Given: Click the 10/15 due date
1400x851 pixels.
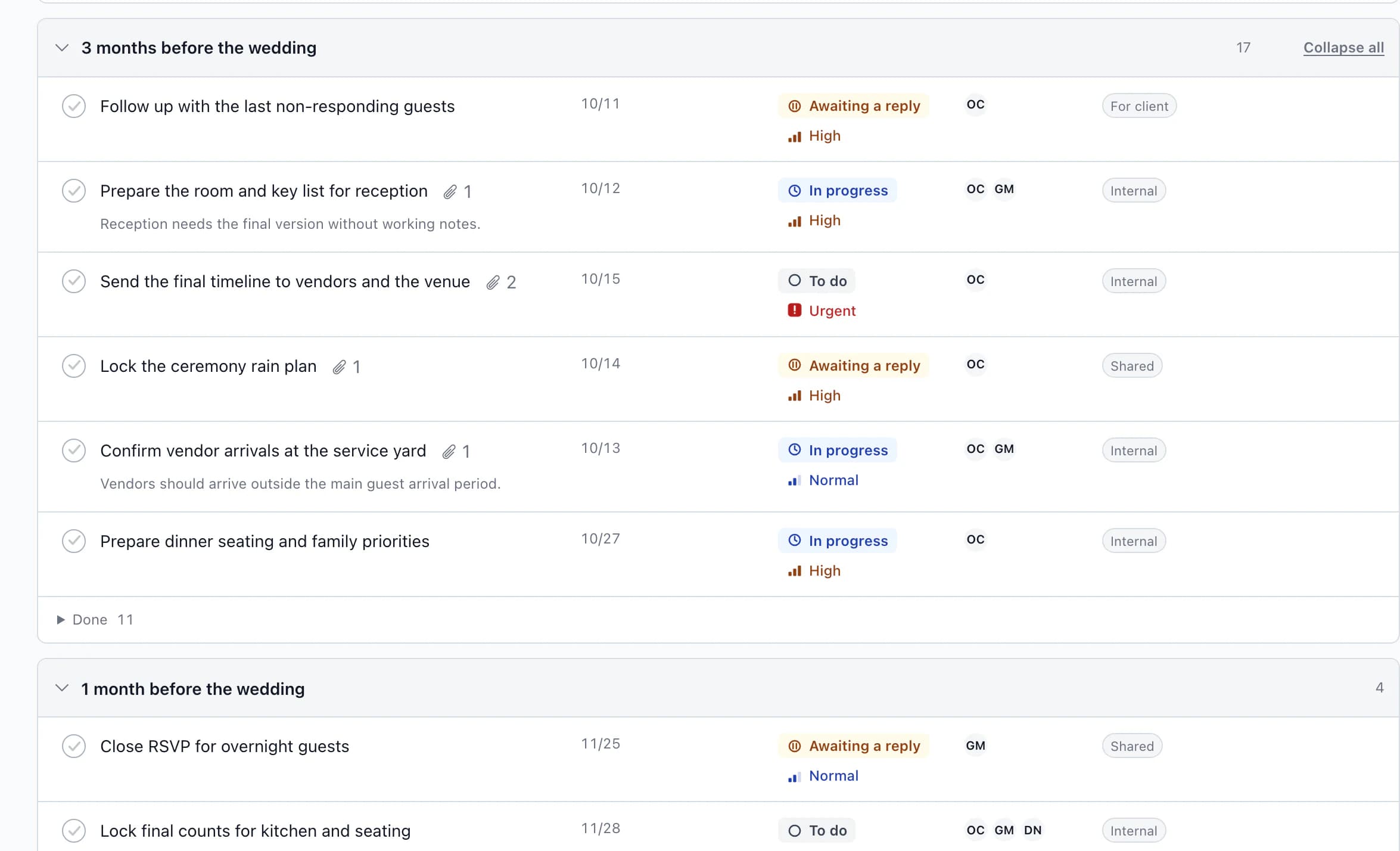Looking at the screenshot, I should coord(601,279).
